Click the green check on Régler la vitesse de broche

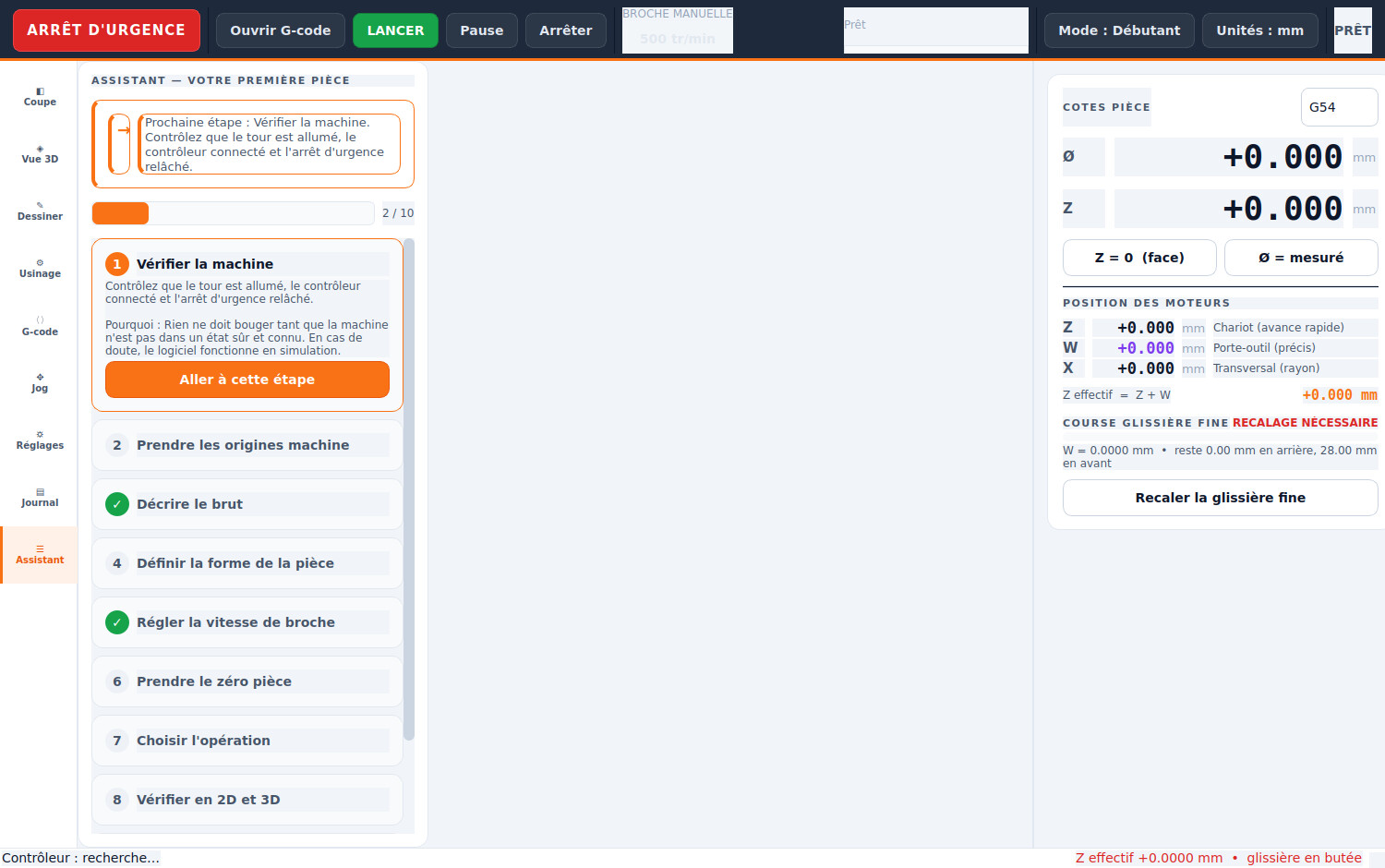click(117, 622)
